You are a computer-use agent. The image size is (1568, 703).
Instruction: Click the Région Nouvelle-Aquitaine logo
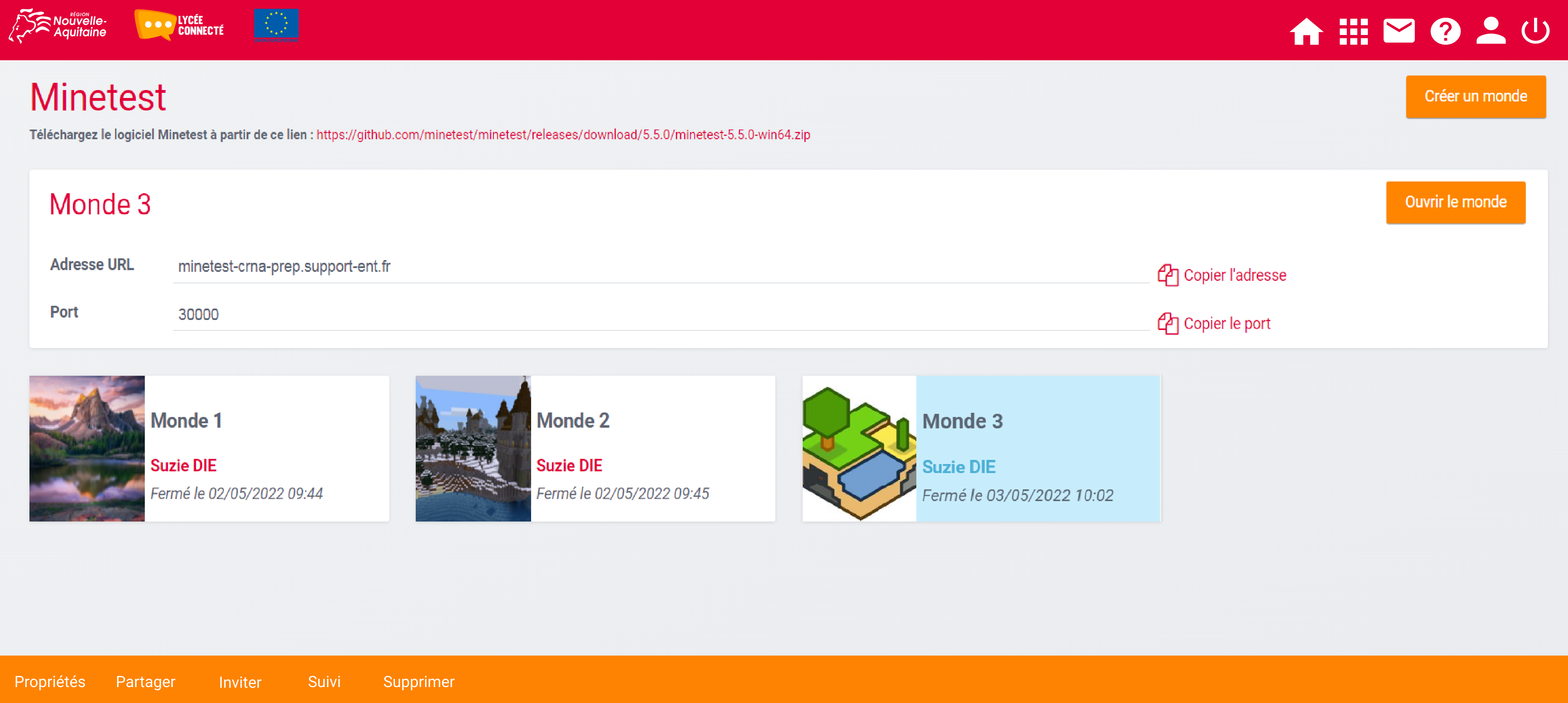[59, 26]
